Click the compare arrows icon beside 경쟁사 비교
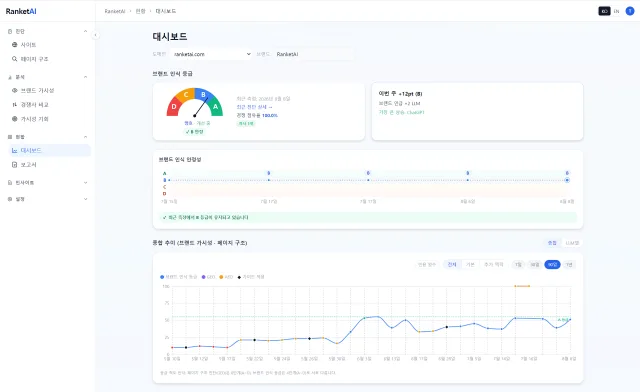 [x=15, y=105]
